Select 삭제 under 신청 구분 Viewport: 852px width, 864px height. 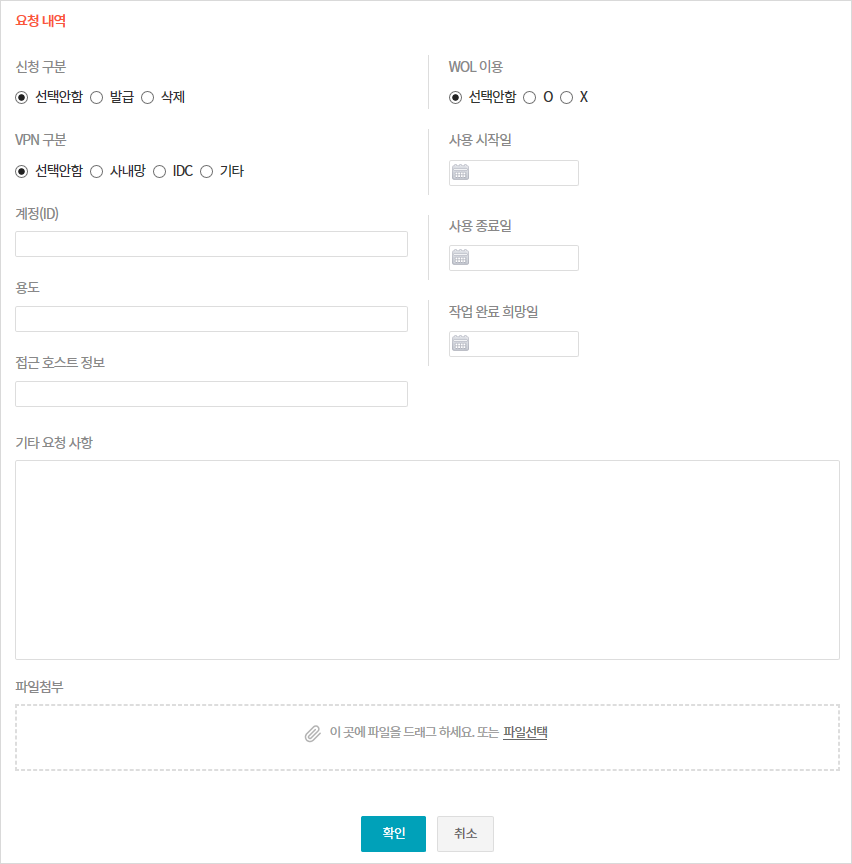(x=147, y=97)
